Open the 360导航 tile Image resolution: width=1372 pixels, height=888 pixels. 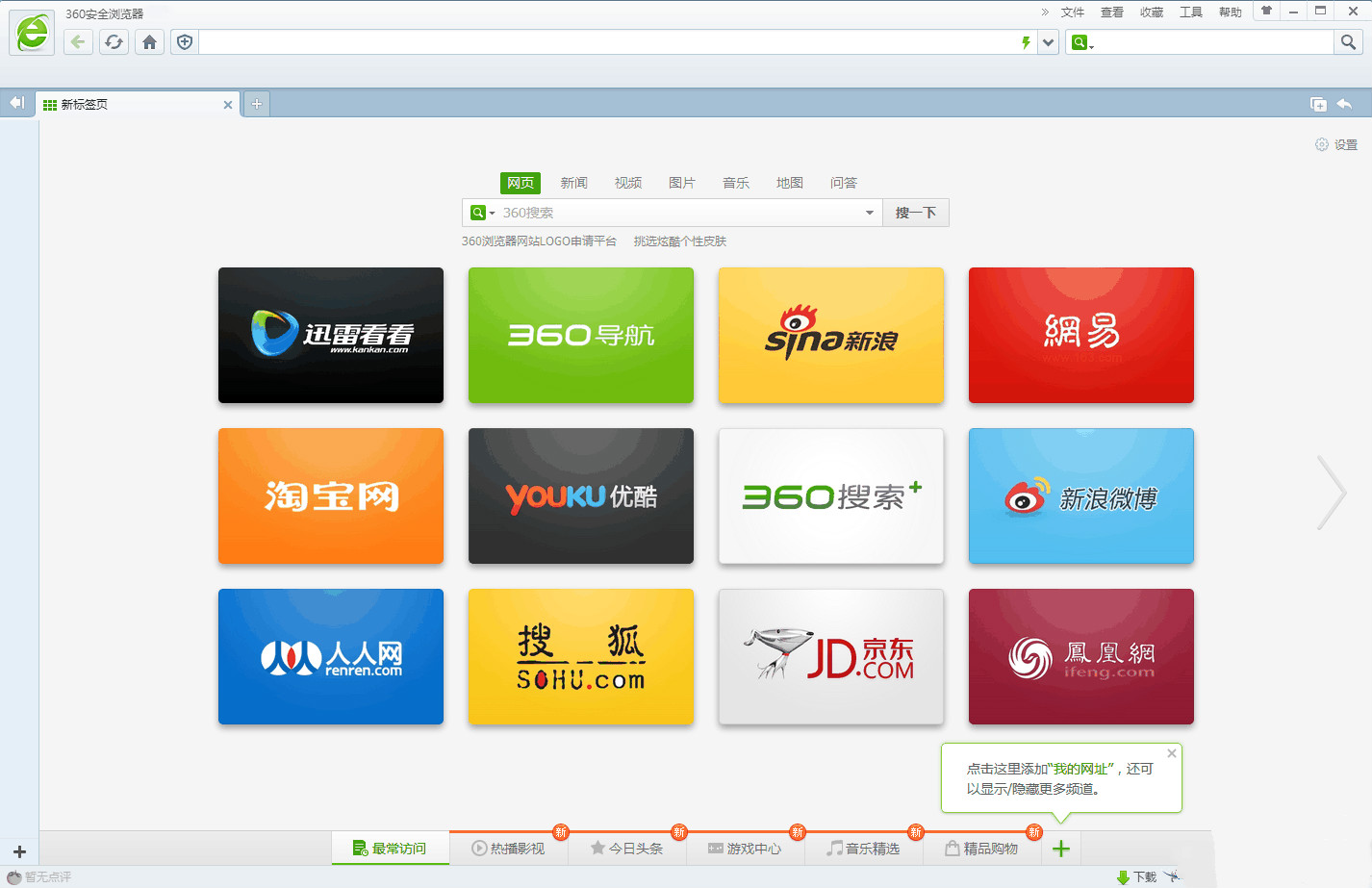pos(581,335)
